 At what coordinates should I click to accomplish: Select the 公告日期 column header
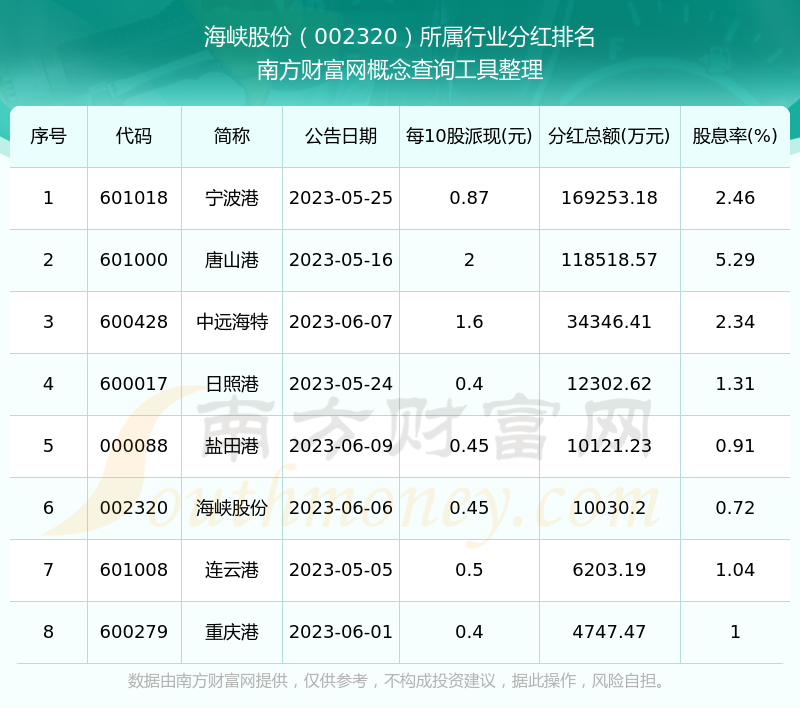(341, 136)
